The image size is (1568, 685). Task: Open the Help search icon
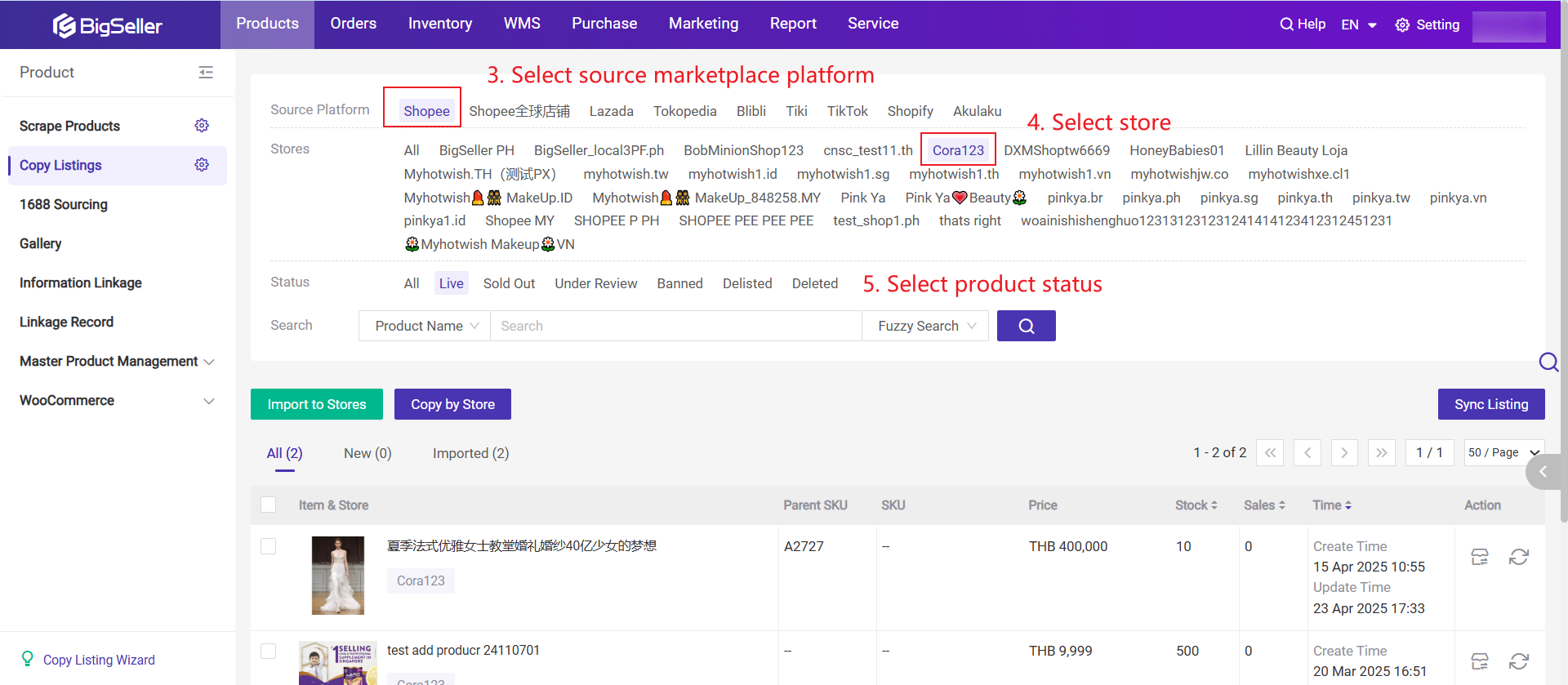(x=1286, y=24)
